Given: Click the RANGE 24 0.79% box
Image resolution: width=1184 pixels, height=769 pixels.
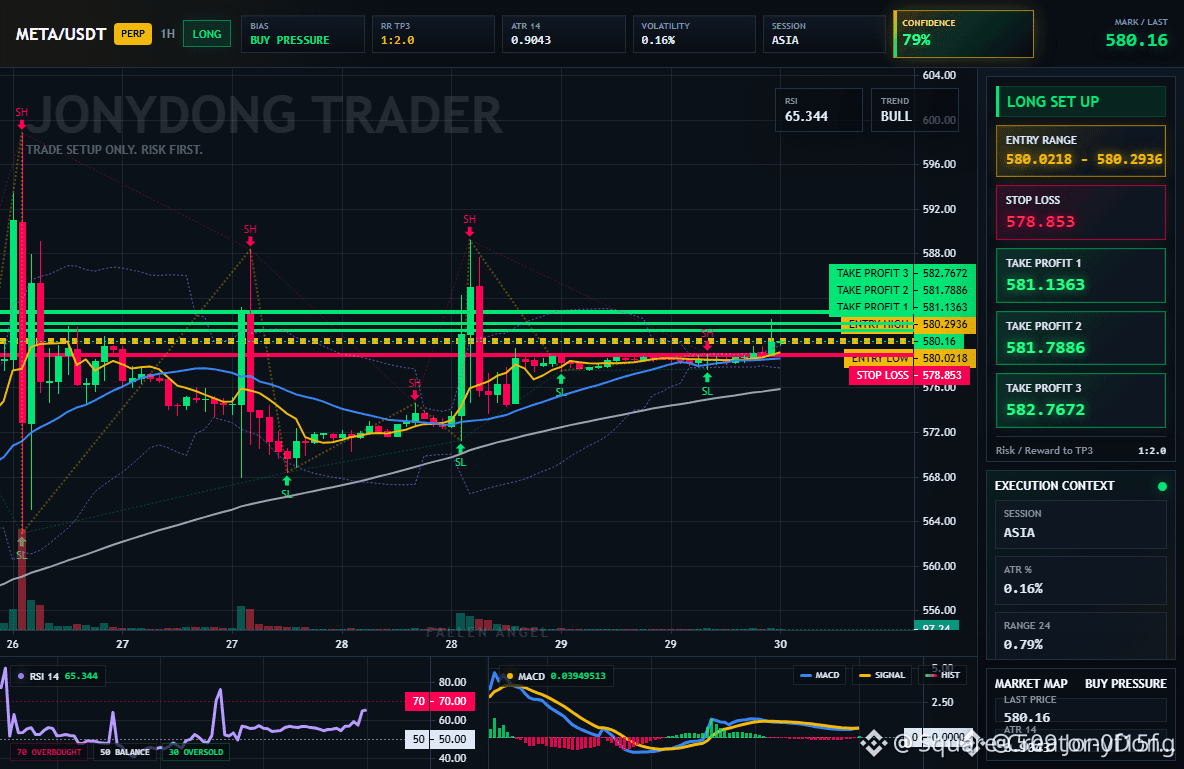Looking at the screenshot, I should (1081, 635).
